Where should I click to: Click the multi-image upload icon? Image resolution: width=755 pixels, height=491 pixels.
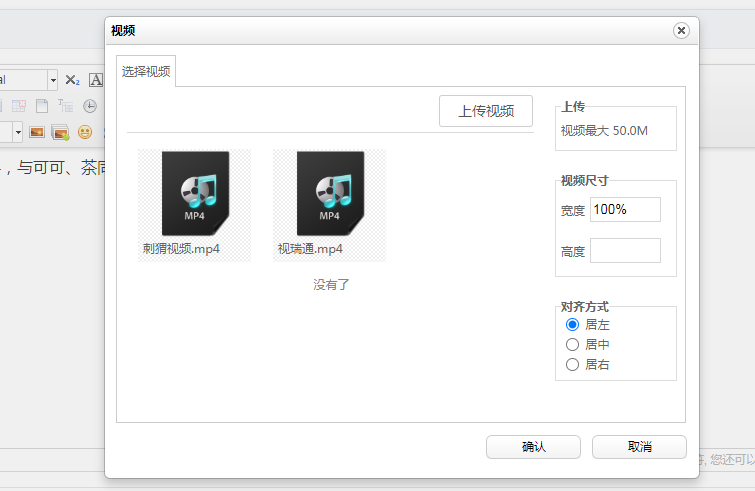[x=60, y=132]
